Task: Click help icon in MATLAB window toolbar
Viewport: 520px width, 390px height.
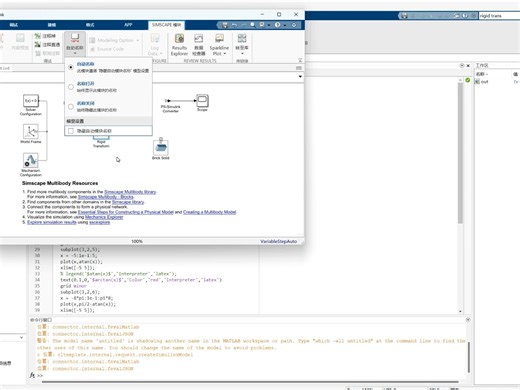Action: point(465,16)
